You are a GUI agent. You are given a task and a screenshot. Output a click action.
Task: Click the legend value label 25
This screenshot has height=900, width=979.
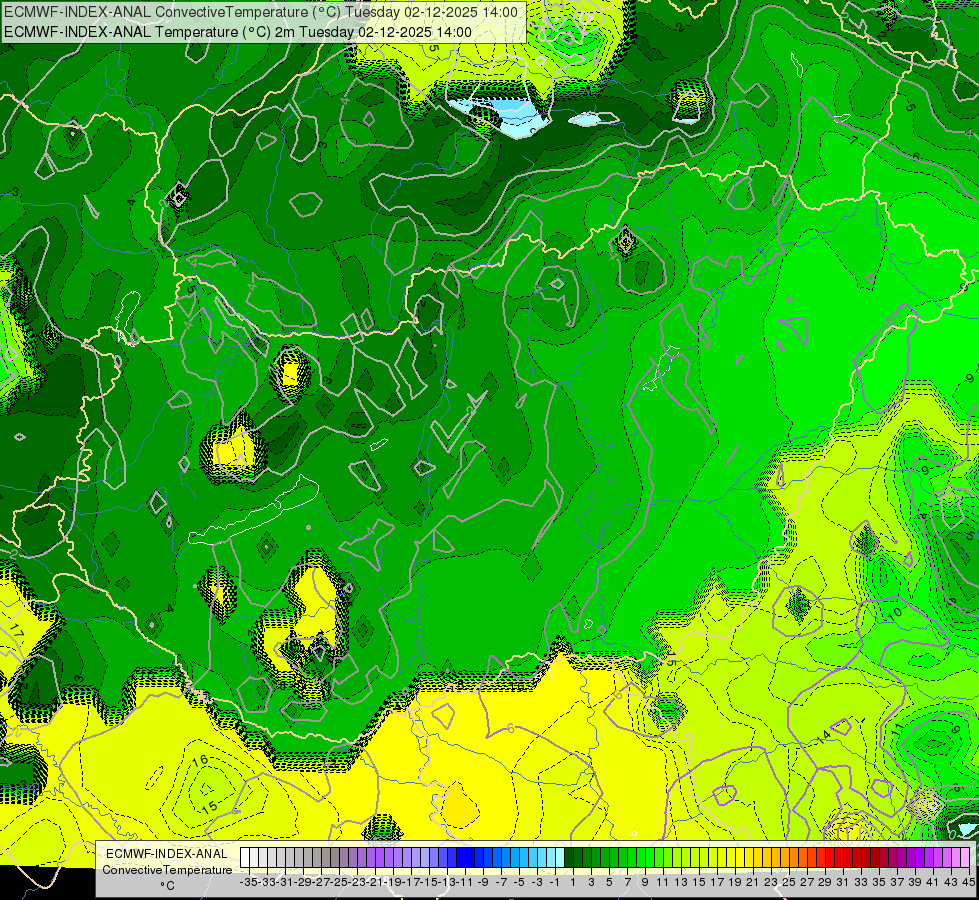pyautogui.click(x=789, y=882)
